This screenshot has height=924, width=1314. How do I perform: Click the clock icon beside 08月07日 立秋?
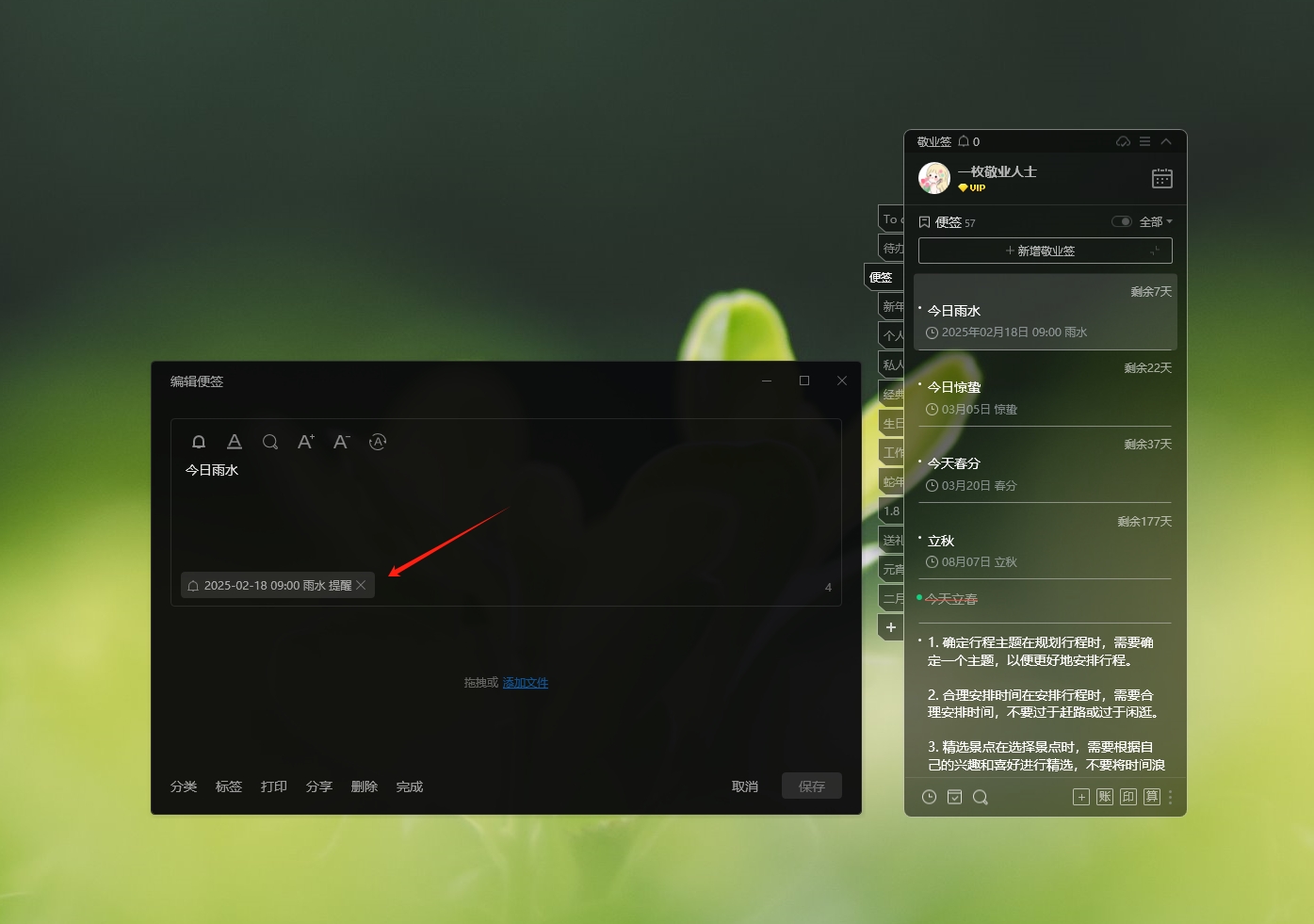pyautogui.click(x=933, y=562)
